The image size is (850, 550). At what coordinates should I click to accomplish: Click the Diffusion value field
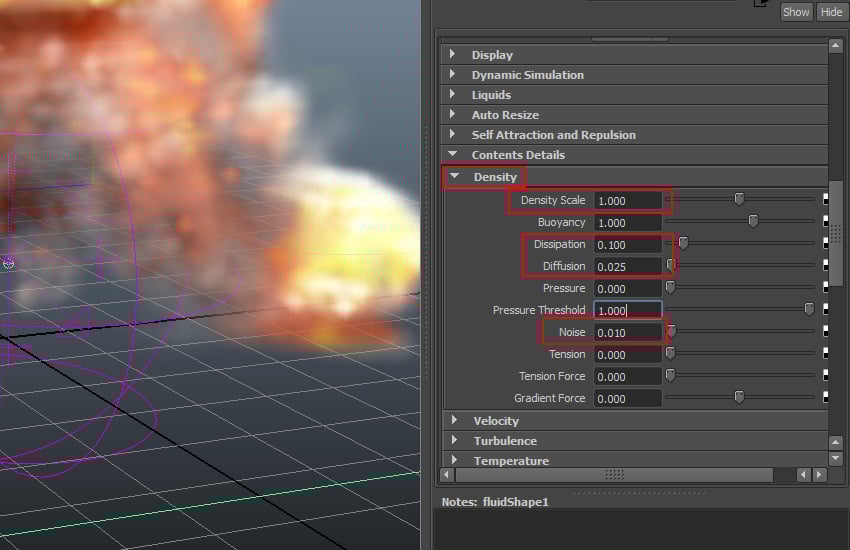pyautogui.click(x=627, y=267)
